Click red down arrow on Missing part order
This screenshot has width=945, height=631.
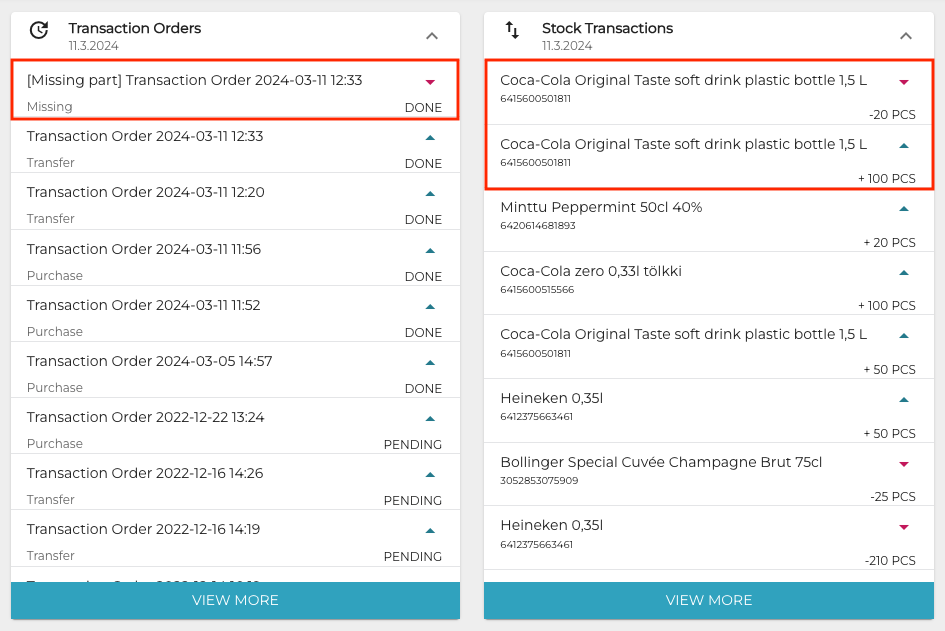click(x=431, y=81)
